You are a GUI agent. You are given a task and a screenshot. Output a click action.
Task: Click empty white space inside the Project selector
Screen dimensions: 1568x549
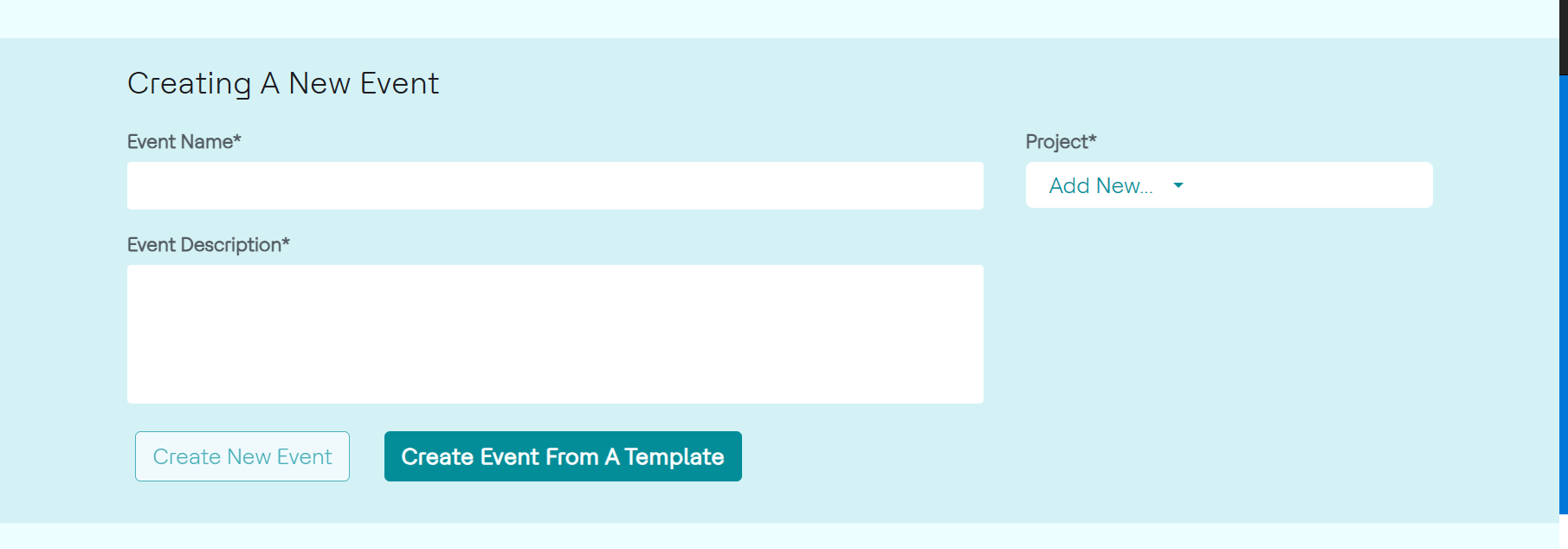pyautogui.click(x=1316, y=185)
